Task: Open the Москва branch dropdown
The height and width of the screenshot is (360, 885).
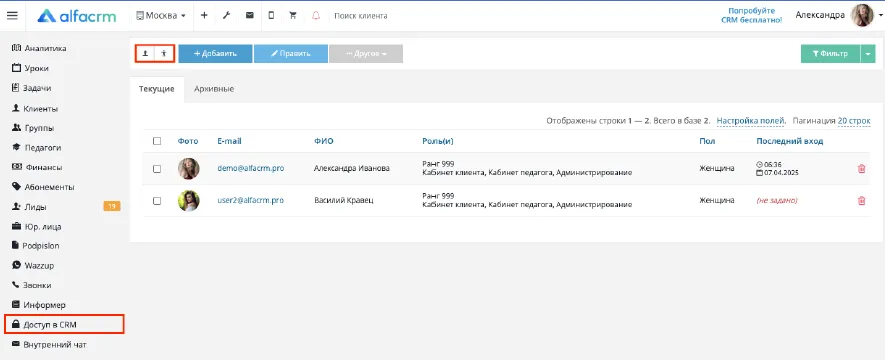Action: point(161,16)
